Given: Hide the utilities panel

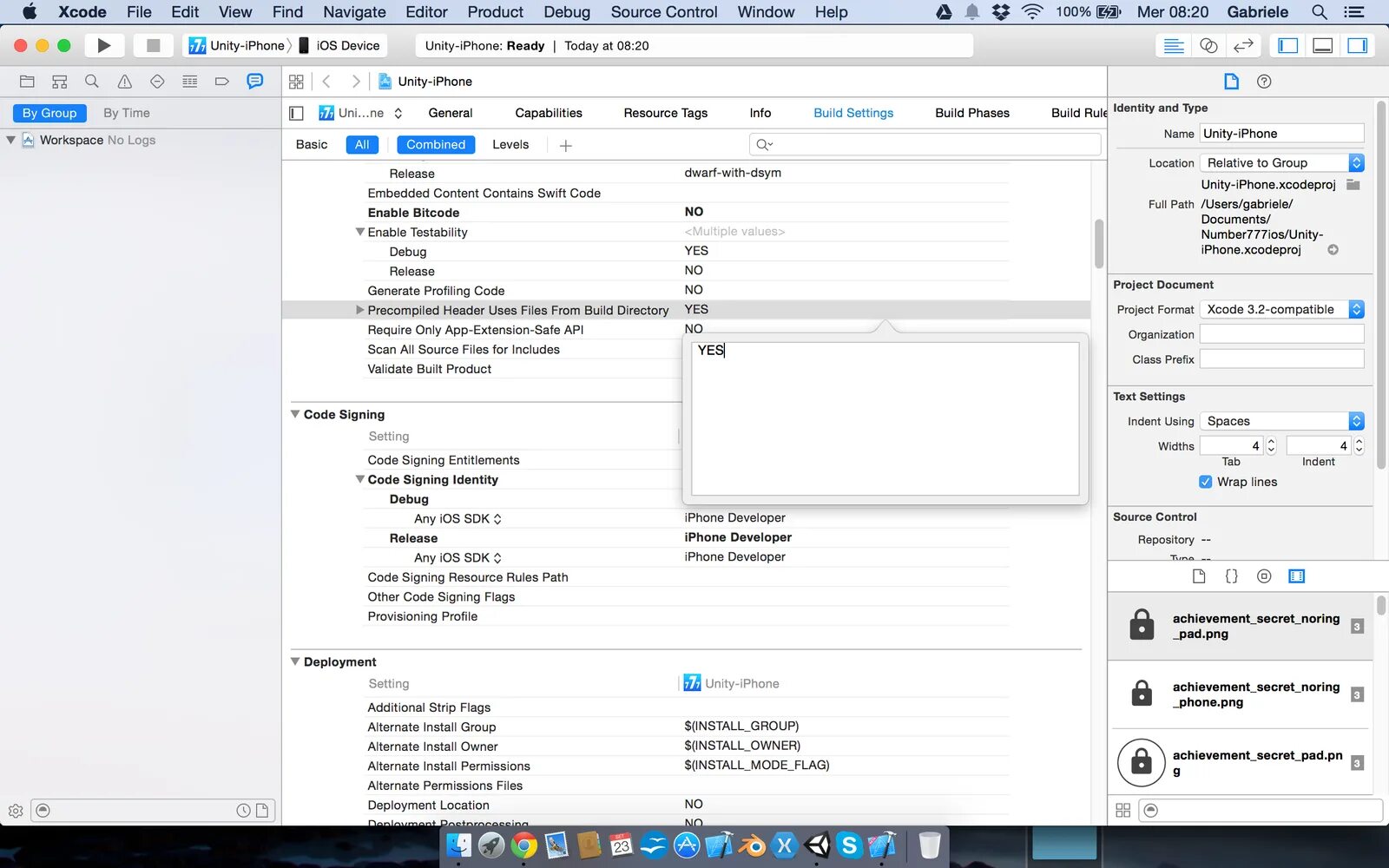Looking at the screenshot, I should 1358,45.
